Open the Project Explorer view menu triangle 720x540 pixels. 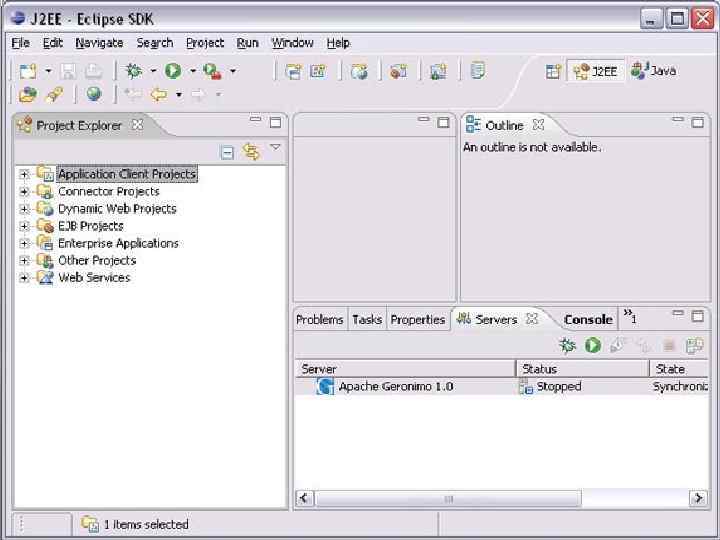click(275, 147)
